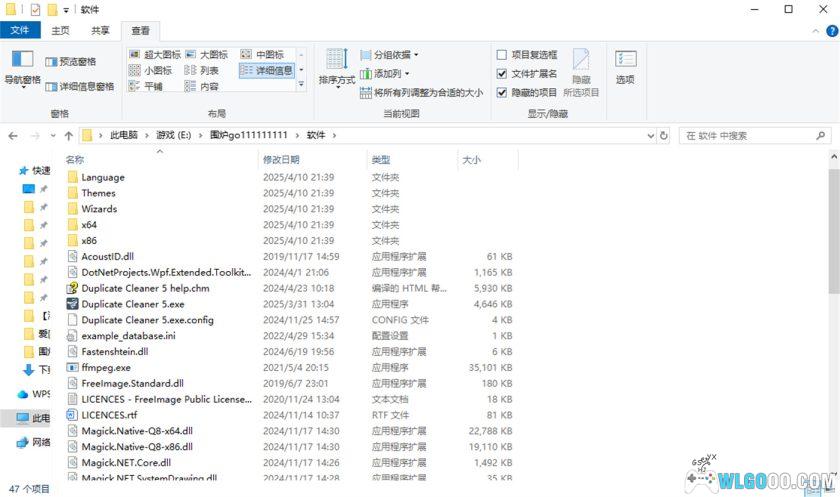Open the 导航窗格 navigation pane button
840x497 pixels.
point(22,69)
